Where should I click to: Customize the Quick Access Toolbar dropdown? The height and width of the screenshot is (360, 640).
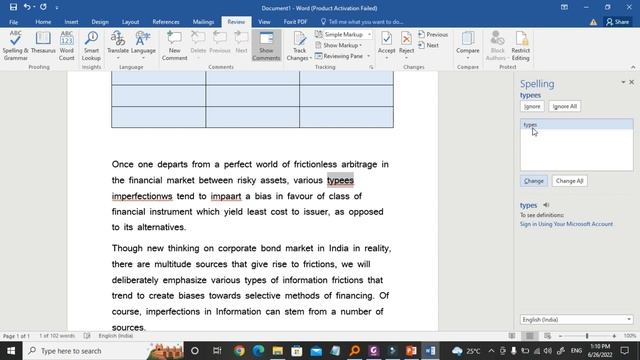coord(57,7)
